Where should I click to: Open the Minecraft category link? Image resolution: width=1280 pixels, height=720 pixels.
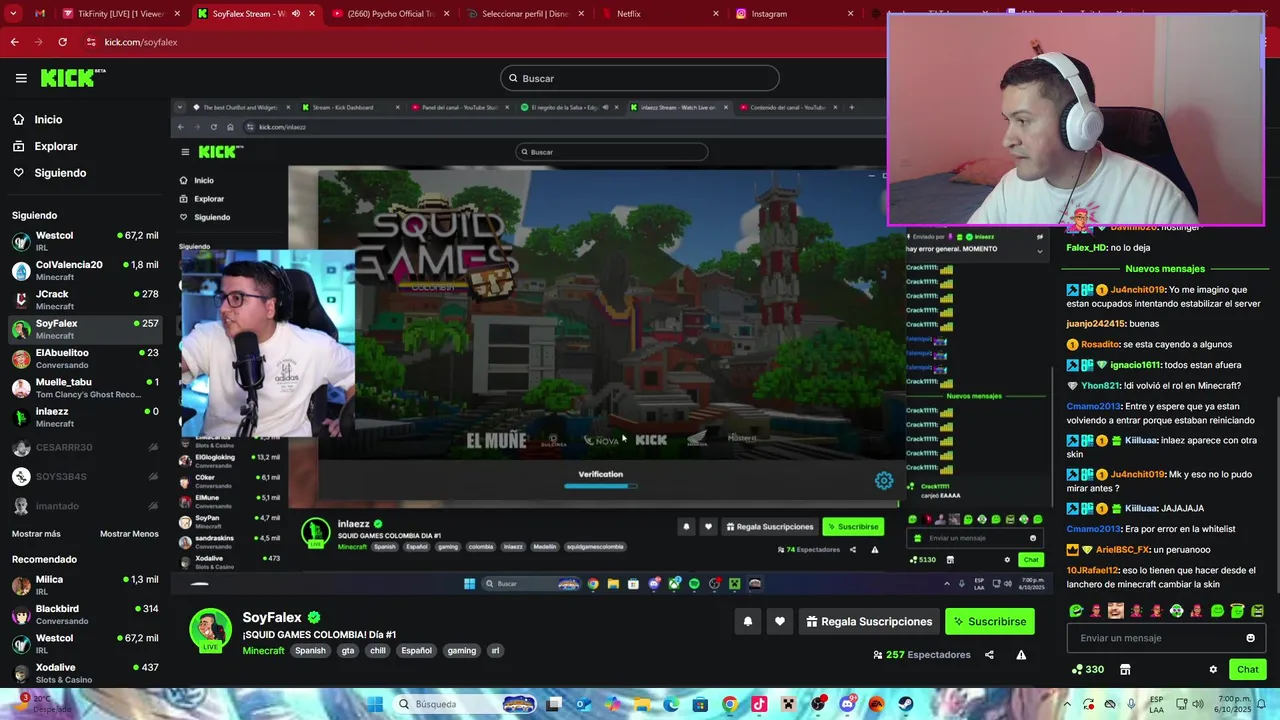click(263, 651)
